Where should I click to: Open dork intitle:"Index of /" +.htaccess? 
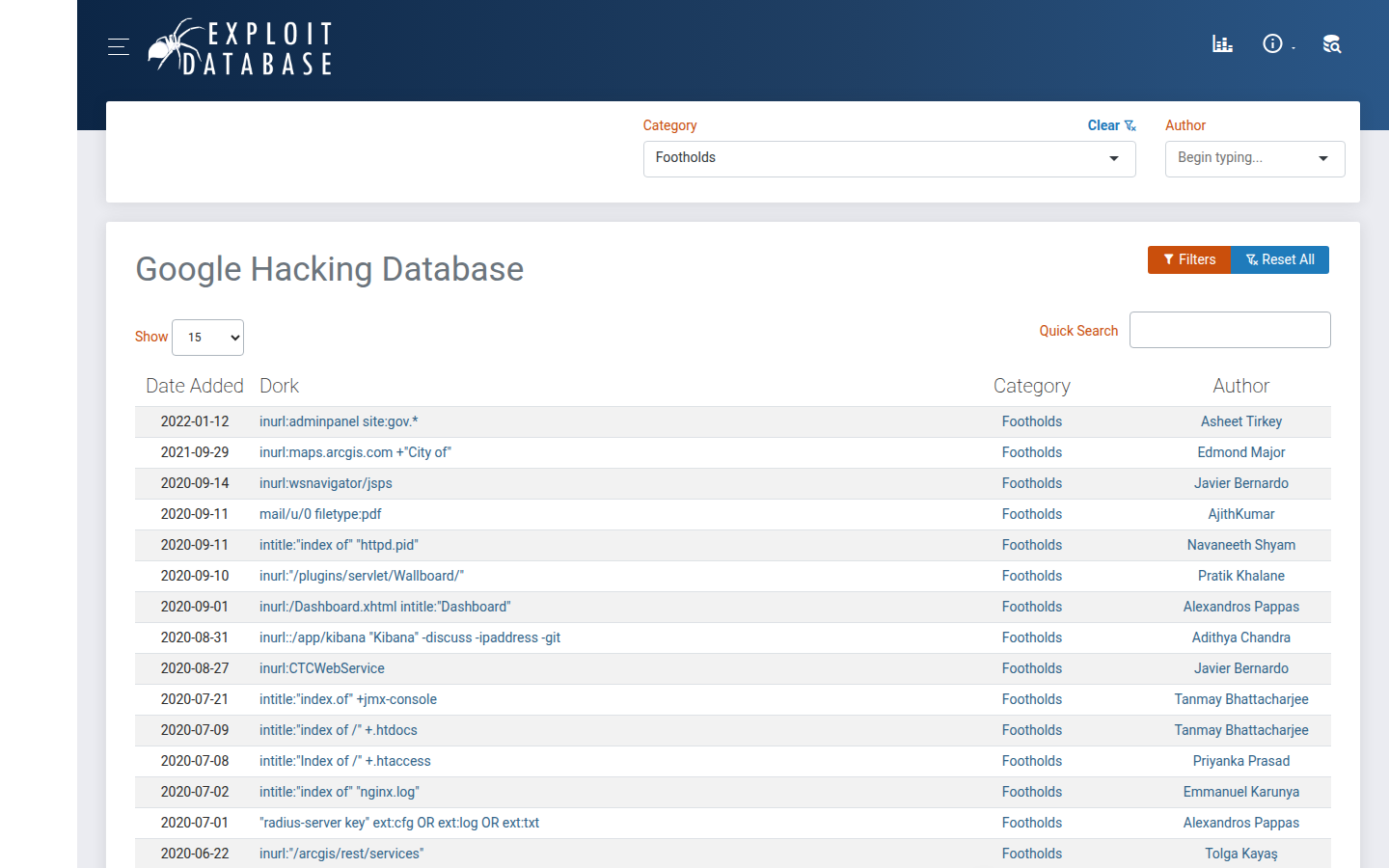[345, 761]
